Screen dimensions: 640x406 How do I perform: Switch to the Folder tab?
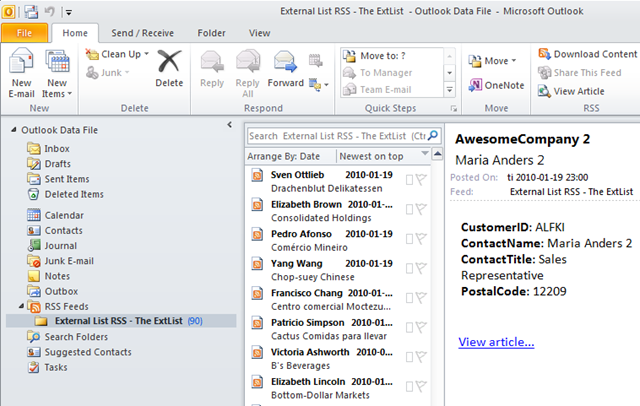coord(211,33)
